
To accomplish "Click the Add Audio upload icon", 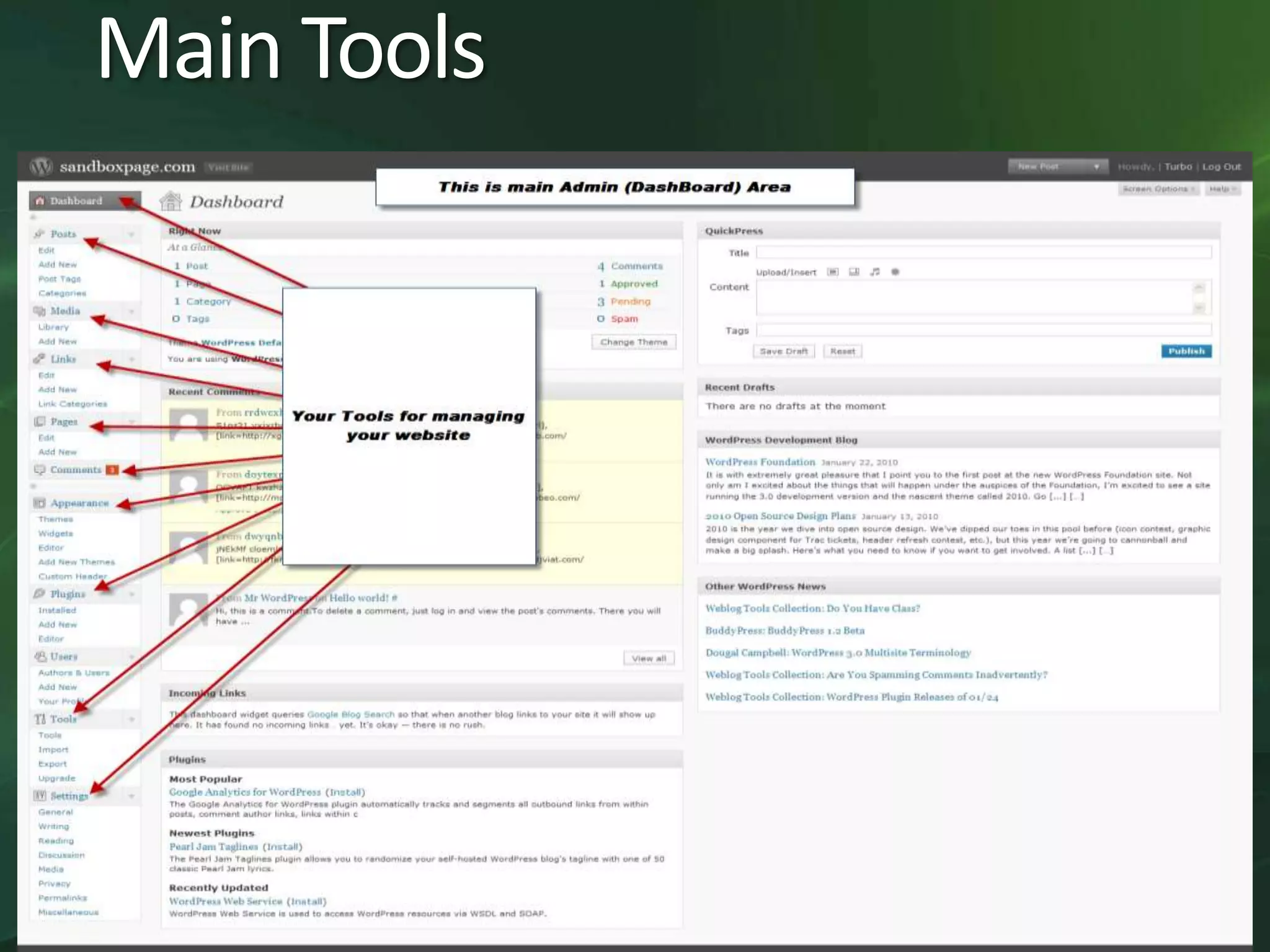I will (874, 272).
